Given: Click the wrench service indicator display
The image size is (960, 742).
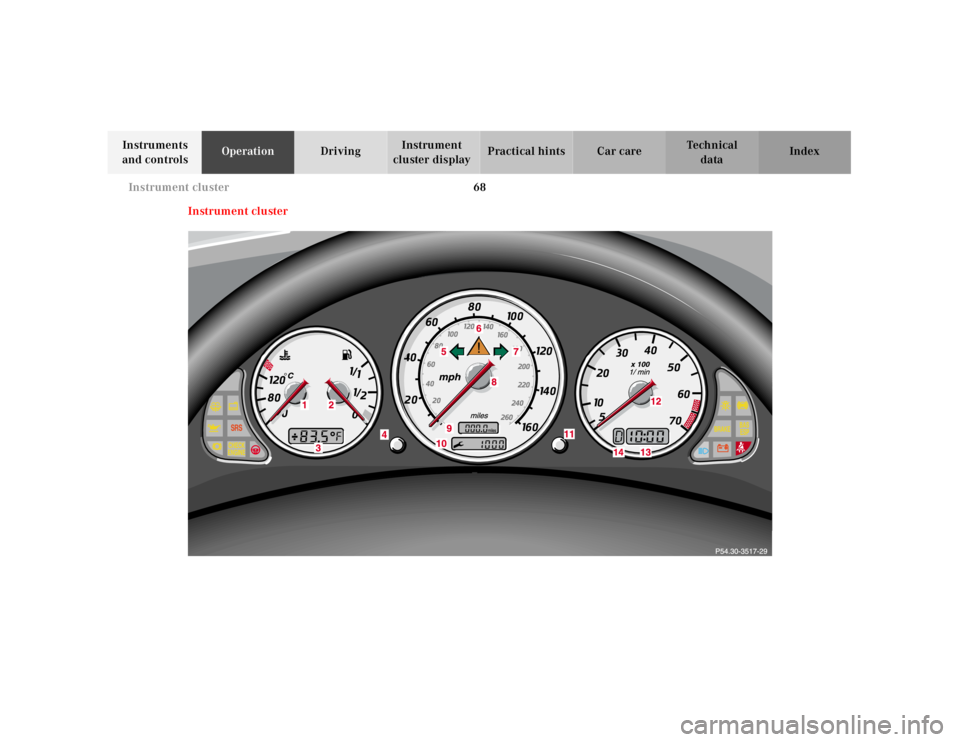Looking at the screenshot, I should point(479,443).
